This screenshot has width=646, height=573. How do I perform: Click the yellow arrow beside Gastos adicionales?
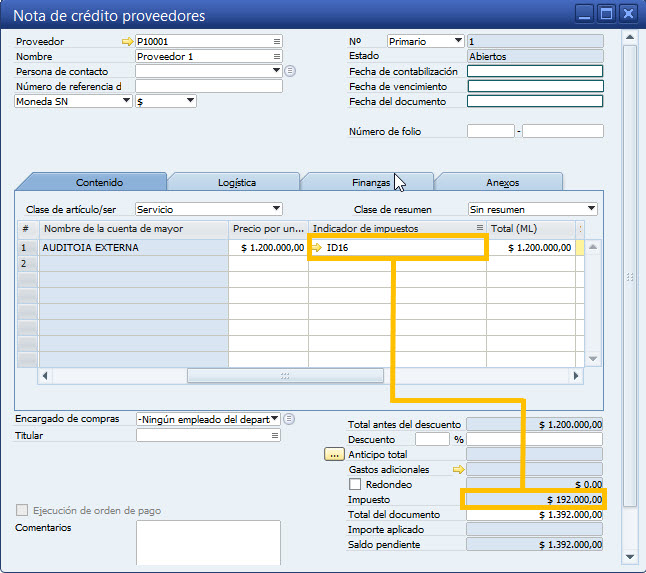[459, 469]
